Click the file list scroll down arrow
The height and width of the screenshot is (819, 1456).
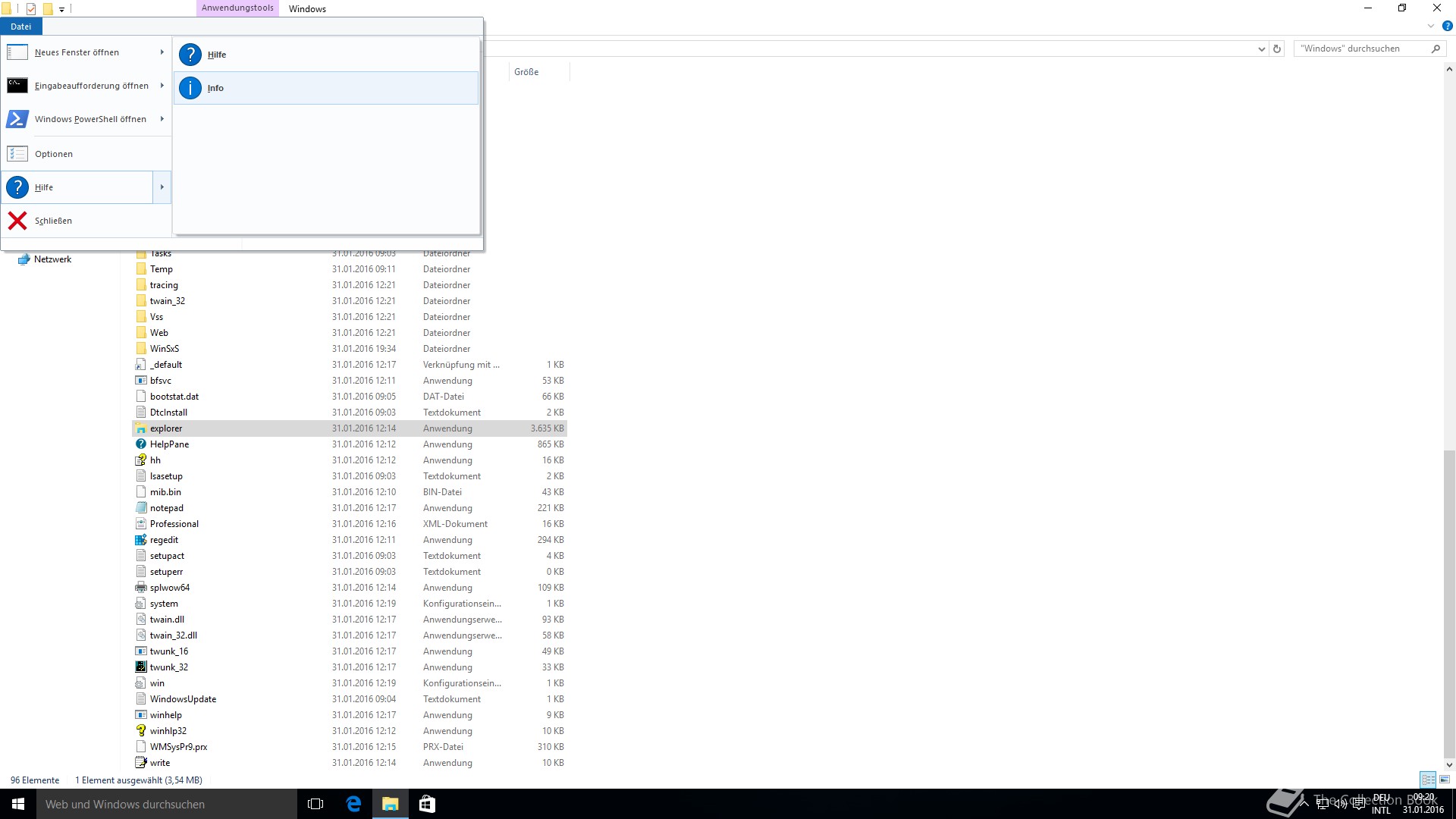pyautogui.click(x=1449, y=765)
